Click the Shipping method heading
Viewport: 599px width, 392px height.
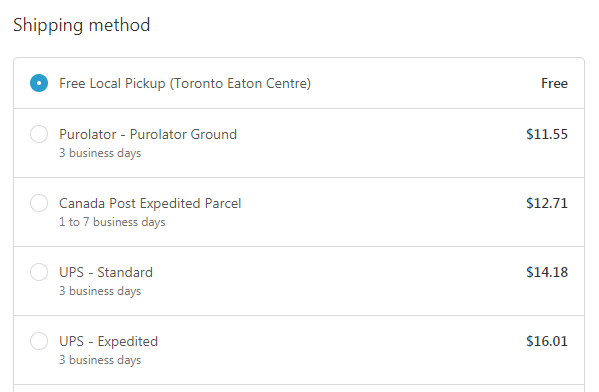[82, 26]
